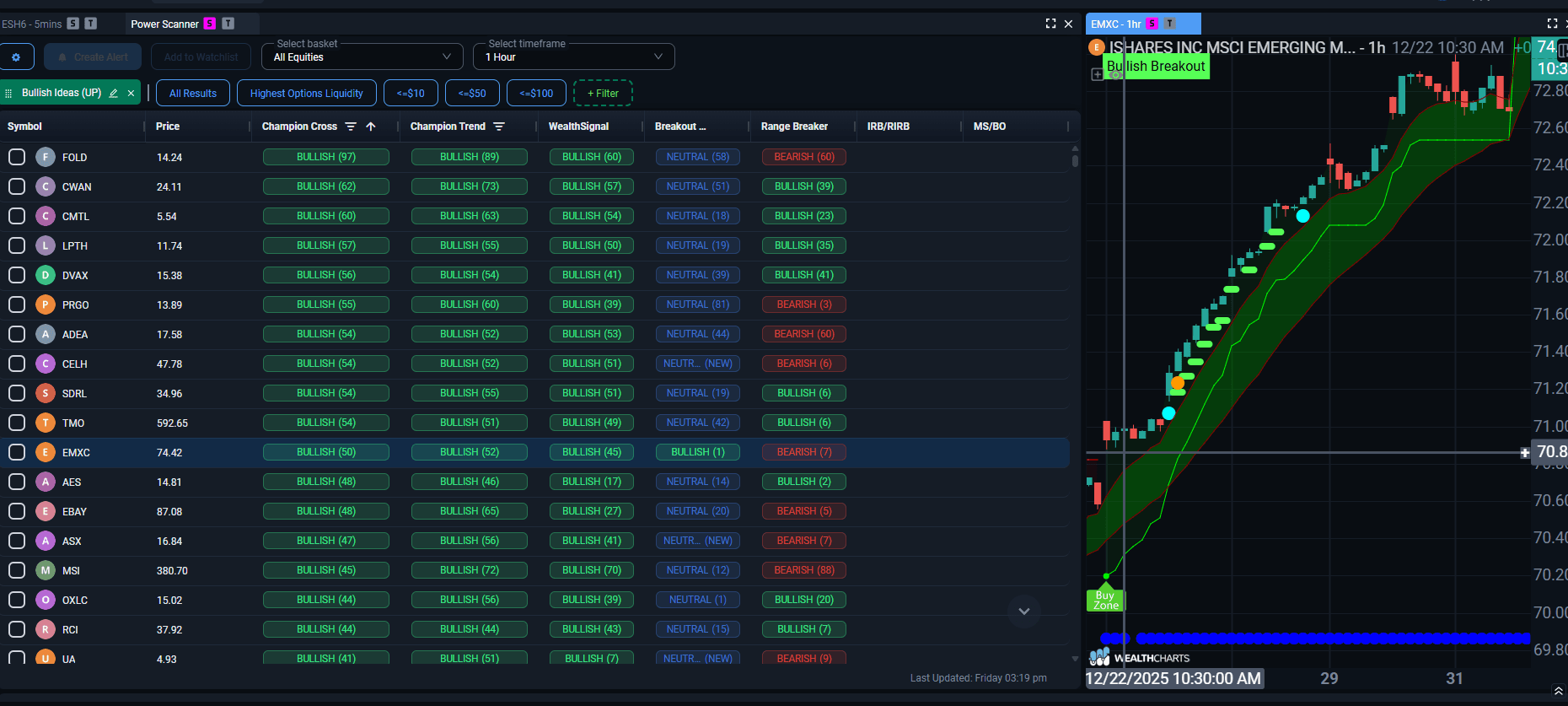
Task: Click the T badge on ESH6 5mins tab
Action: [x=91, y=24]
